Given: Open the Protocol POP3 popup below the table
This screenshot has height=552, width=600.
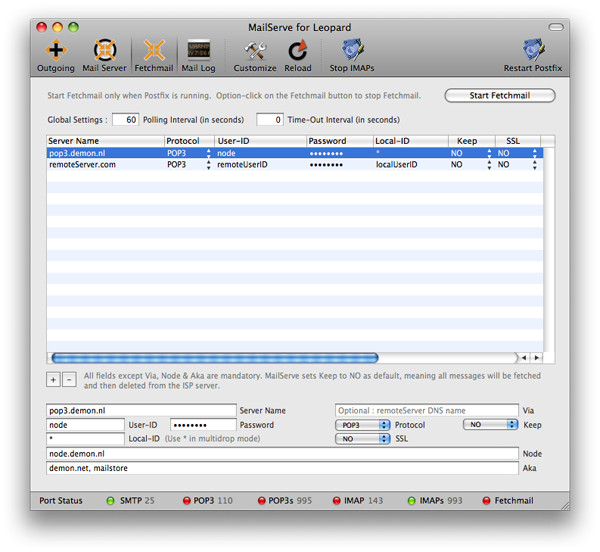Looking at the screenshot, I should (x=362, y=425).
